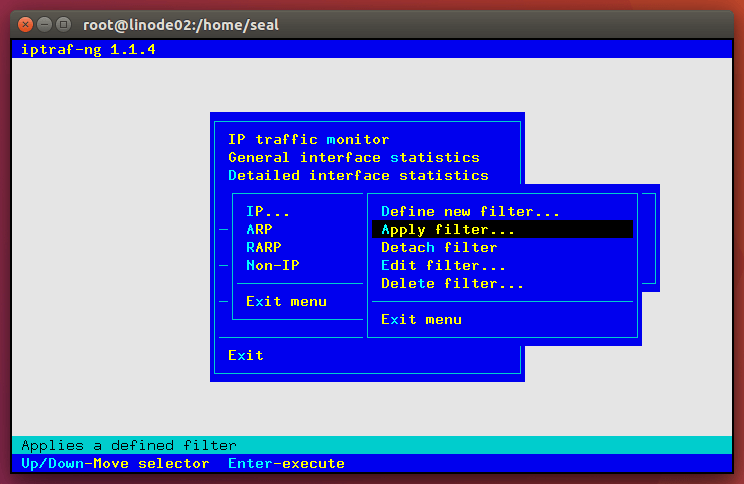This screenshot has height=484, width=744.
Task: Close the terminal window
Action: (x=24, y=23)
